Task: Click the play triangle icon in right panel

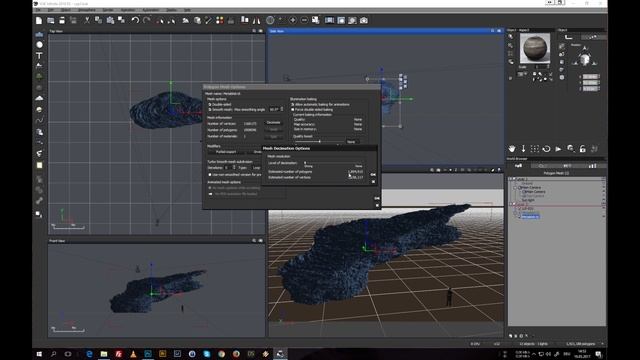Action: (558, 149)
